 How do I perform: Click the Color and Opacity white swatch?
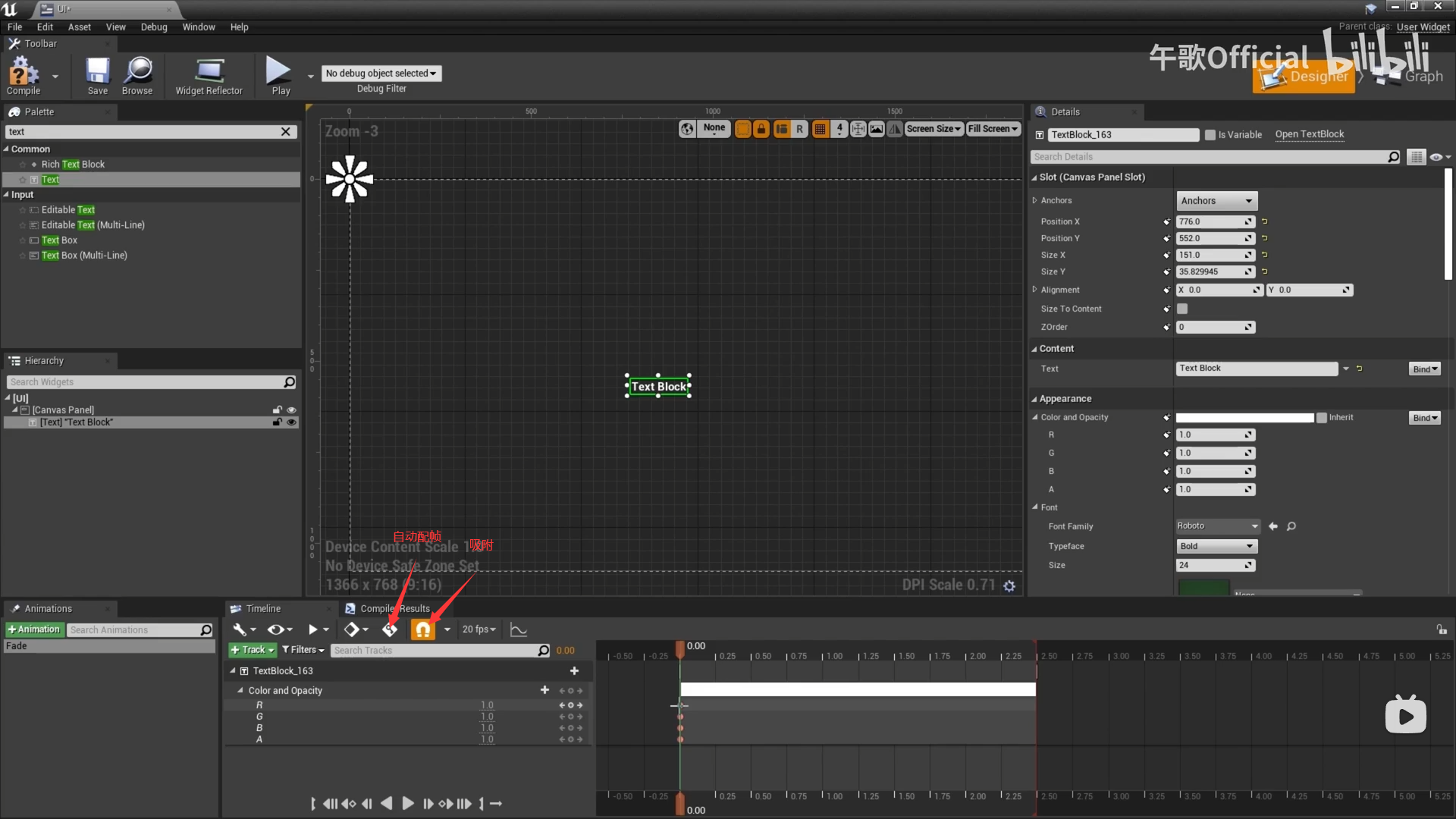(1244, 418)
